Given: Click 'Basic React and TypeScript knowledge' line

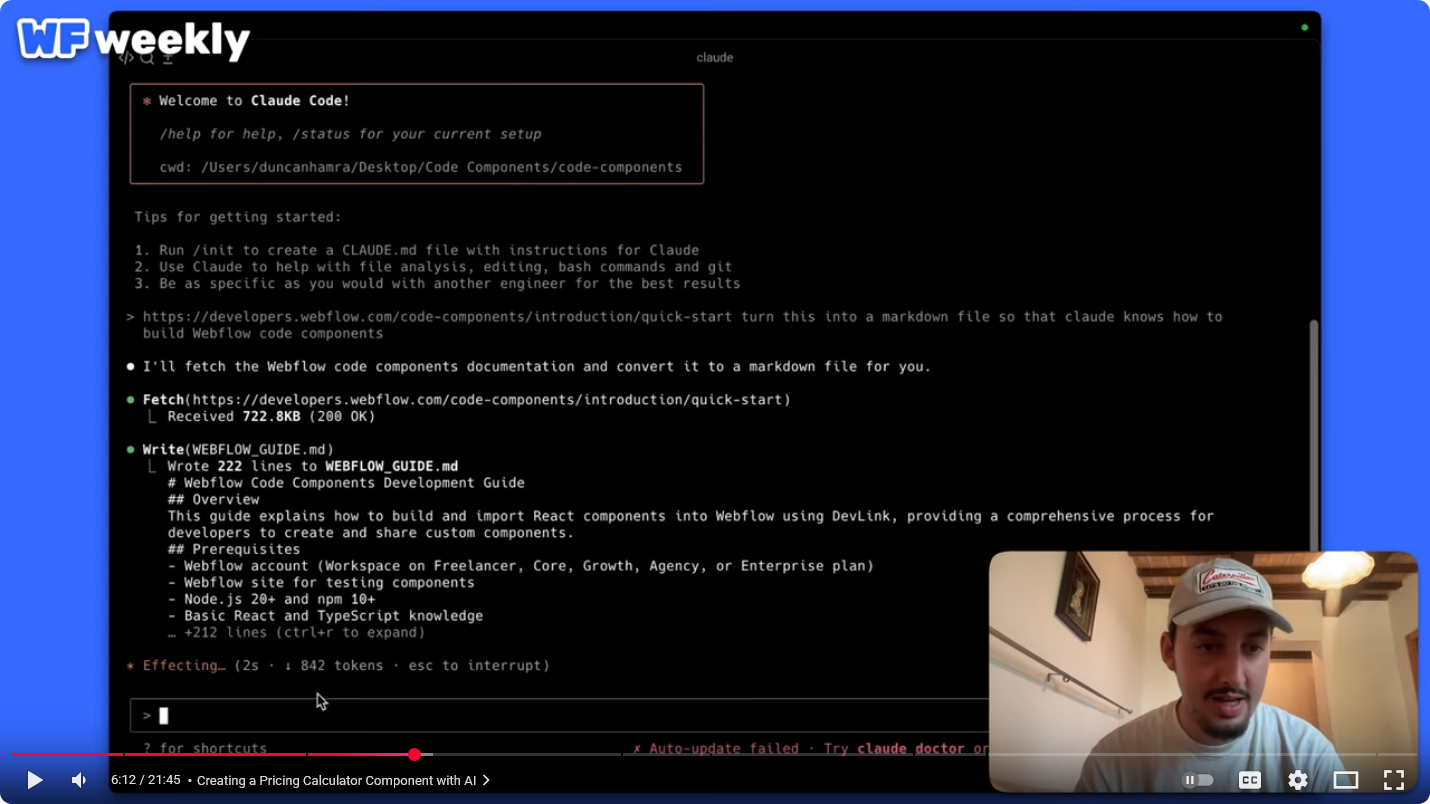Looking at the screenshot, I should click(325, 616).
